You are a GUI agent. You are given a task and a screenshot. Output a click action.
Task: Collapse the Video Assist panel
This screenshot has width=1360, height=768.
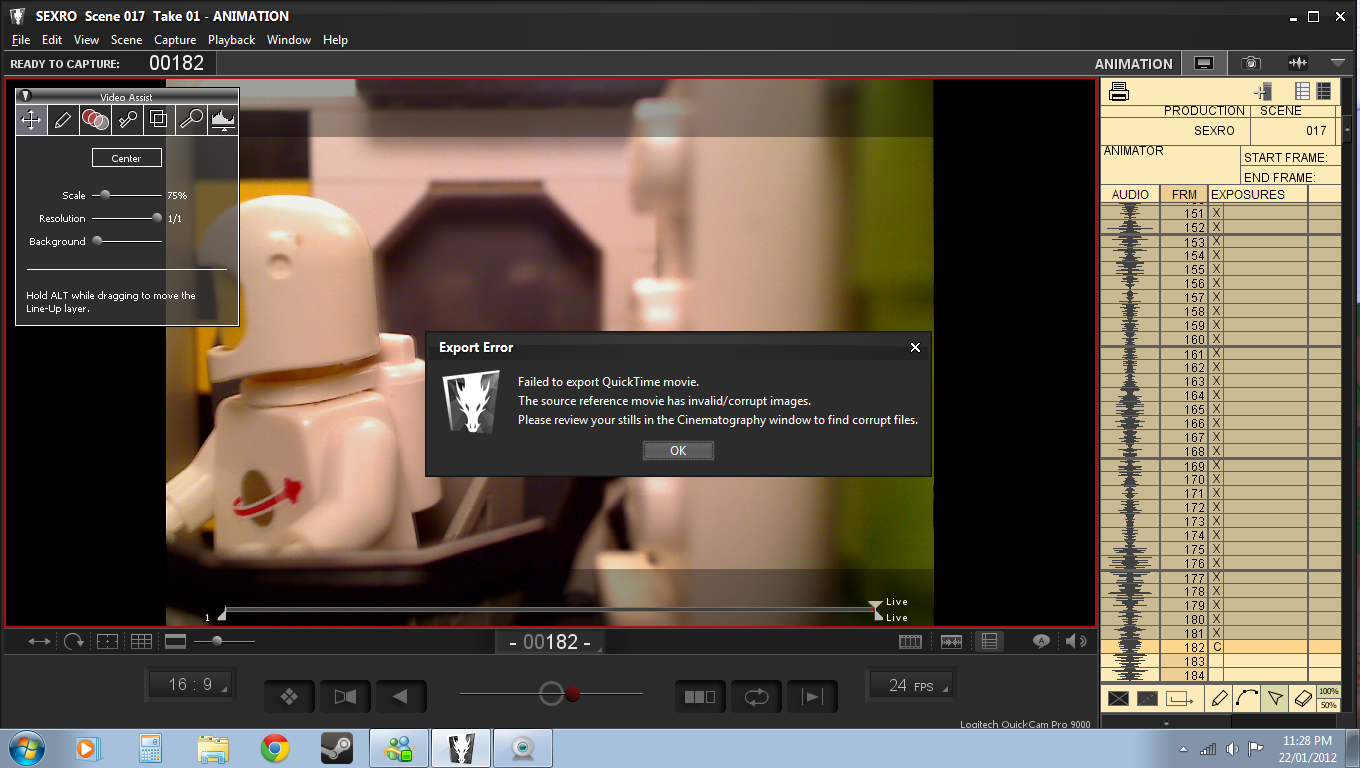coord(26,96)
